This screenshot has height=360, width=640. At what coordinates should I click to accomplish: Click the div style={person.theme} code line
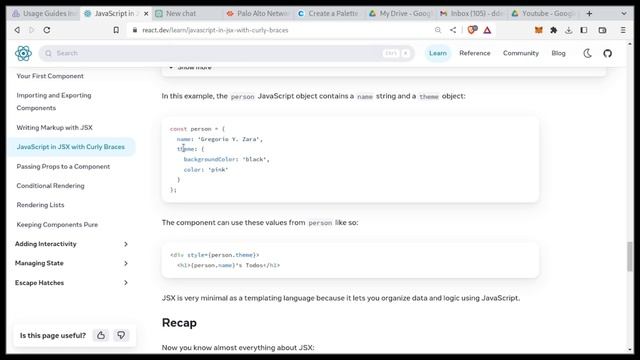click(x=215, y=255)
